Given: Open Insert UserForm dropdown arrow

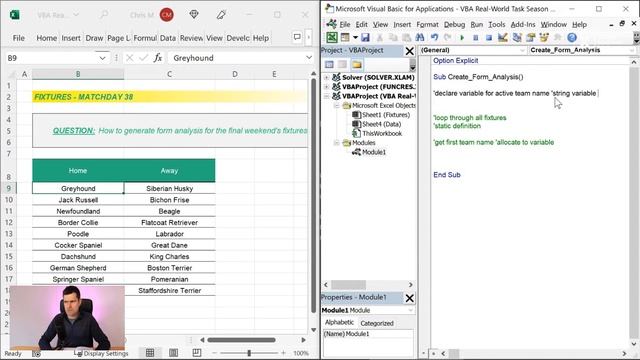Looking at the screenshot, I should [355, 38].
